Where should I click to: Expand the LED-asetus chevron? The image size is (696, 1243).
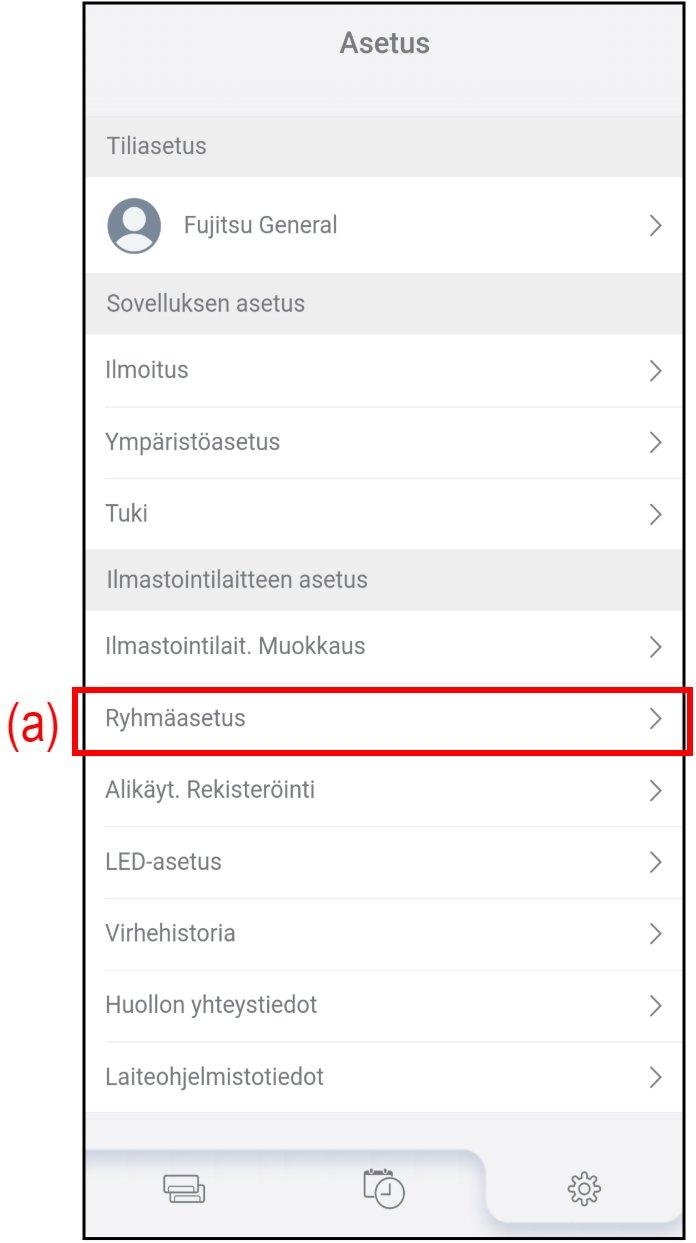pos(656,862)
